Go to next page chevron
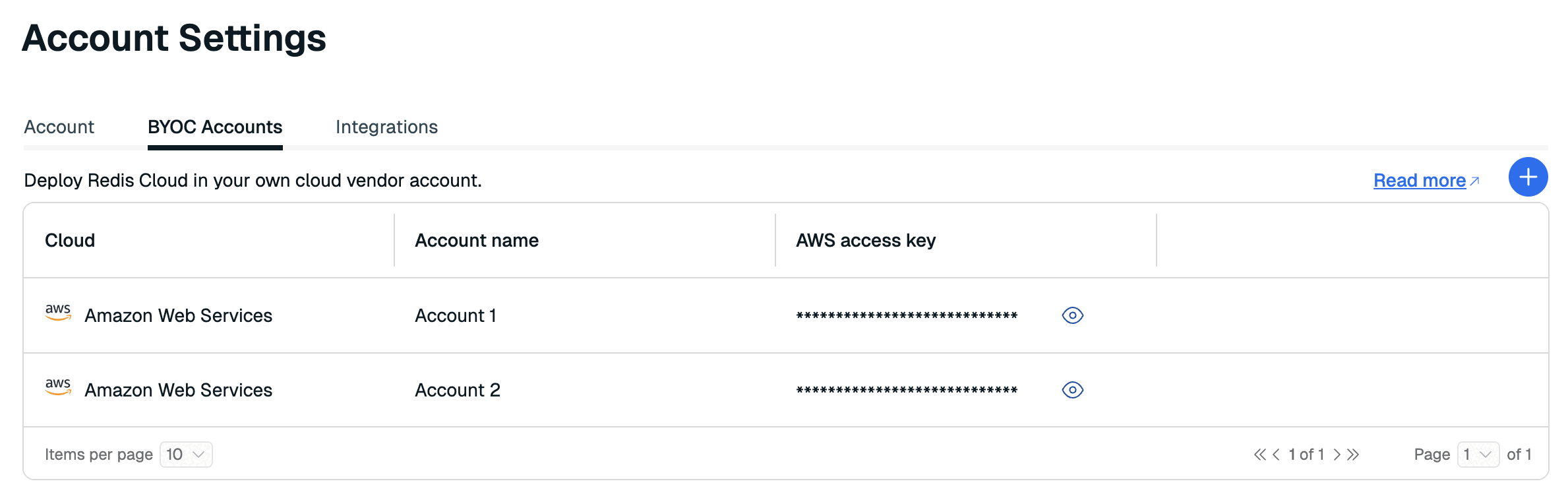 [x=1337, y=455]
